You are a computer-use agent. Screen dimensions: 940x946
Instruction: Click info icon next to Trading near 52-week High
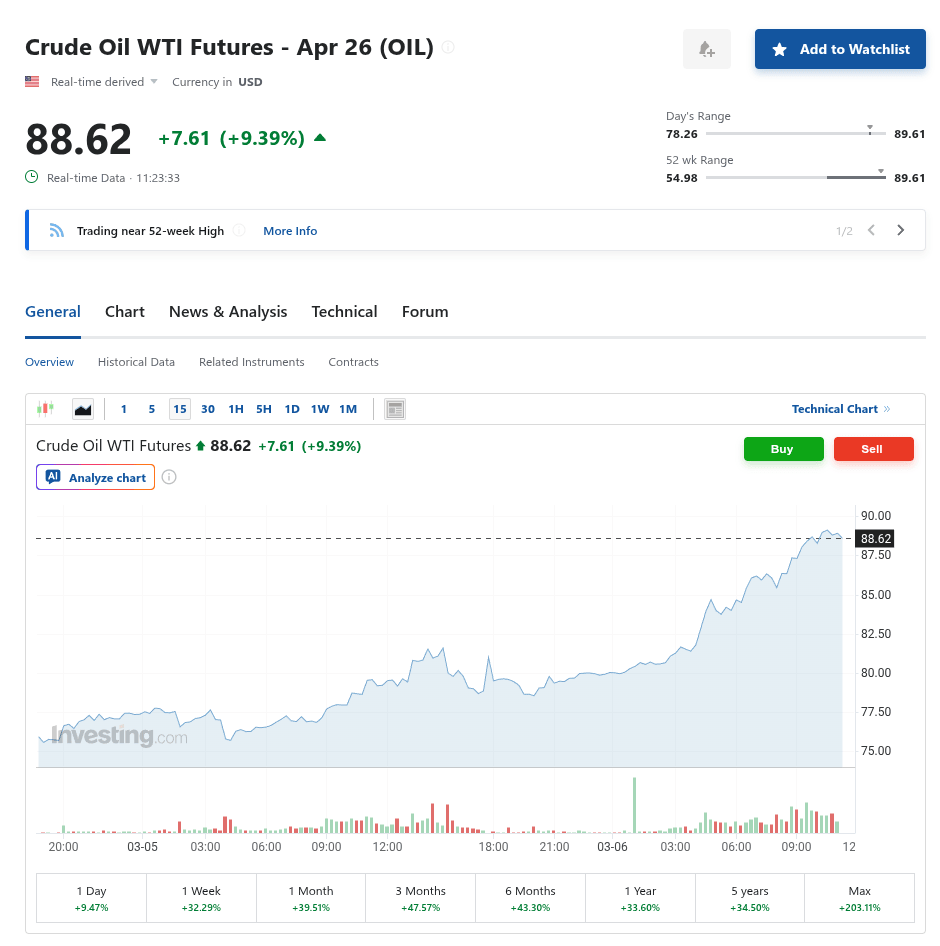pyautogui.click(x=239, y=230)
